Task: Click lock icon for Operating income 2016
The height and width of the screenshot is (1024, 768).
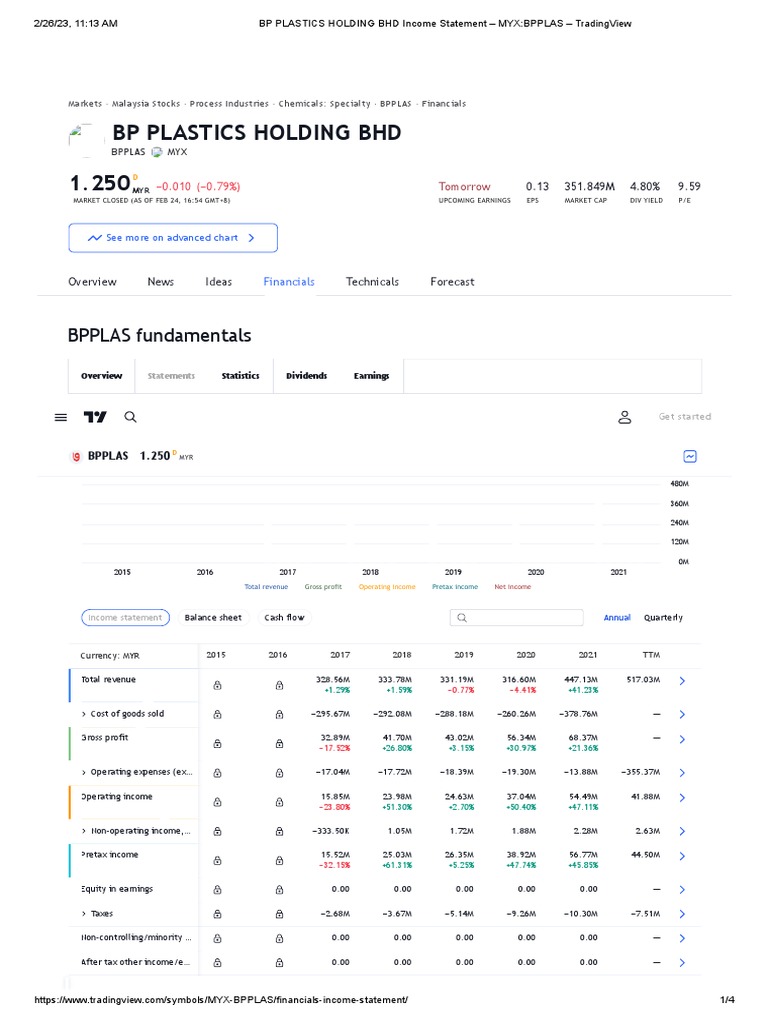Action: pos(280,802)
